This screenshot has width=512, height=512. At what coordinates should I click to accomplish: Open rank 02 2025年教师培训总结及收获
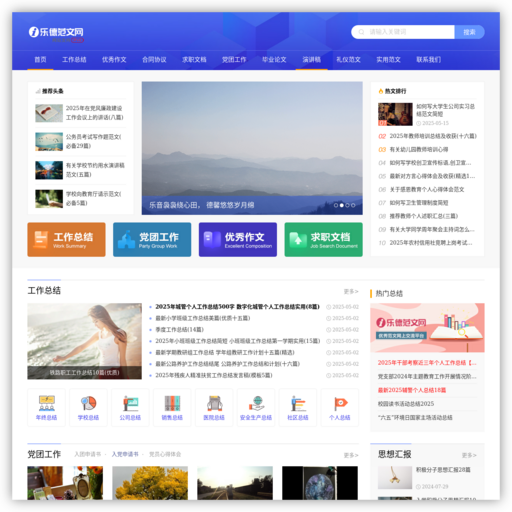[433, 136]
